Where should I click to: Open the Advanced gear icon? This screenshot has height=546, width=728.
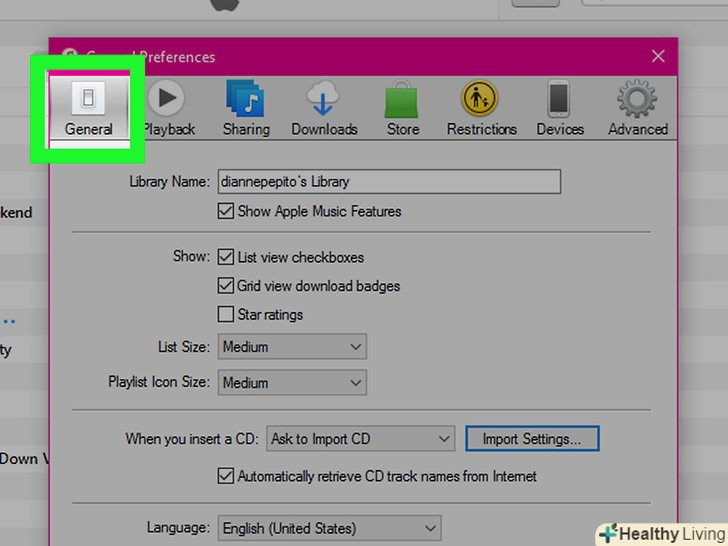point(637,98)
